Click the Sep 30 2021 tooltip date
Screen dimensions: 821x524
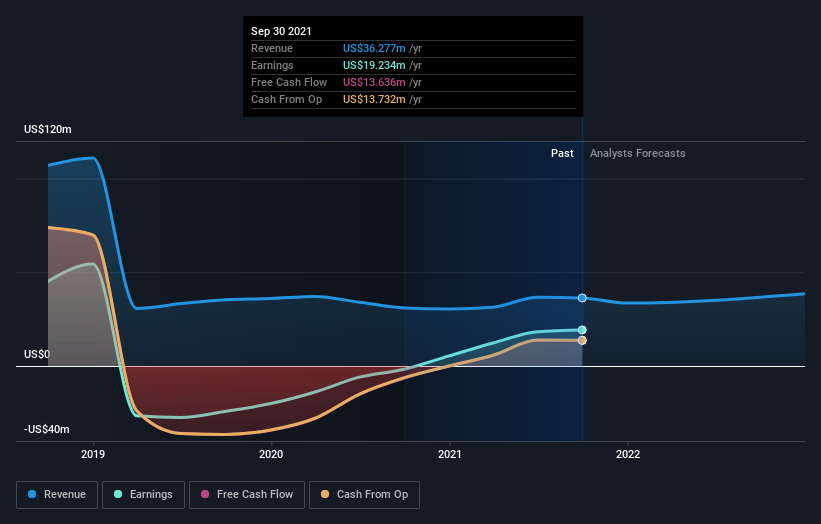(x=281, y=31)
